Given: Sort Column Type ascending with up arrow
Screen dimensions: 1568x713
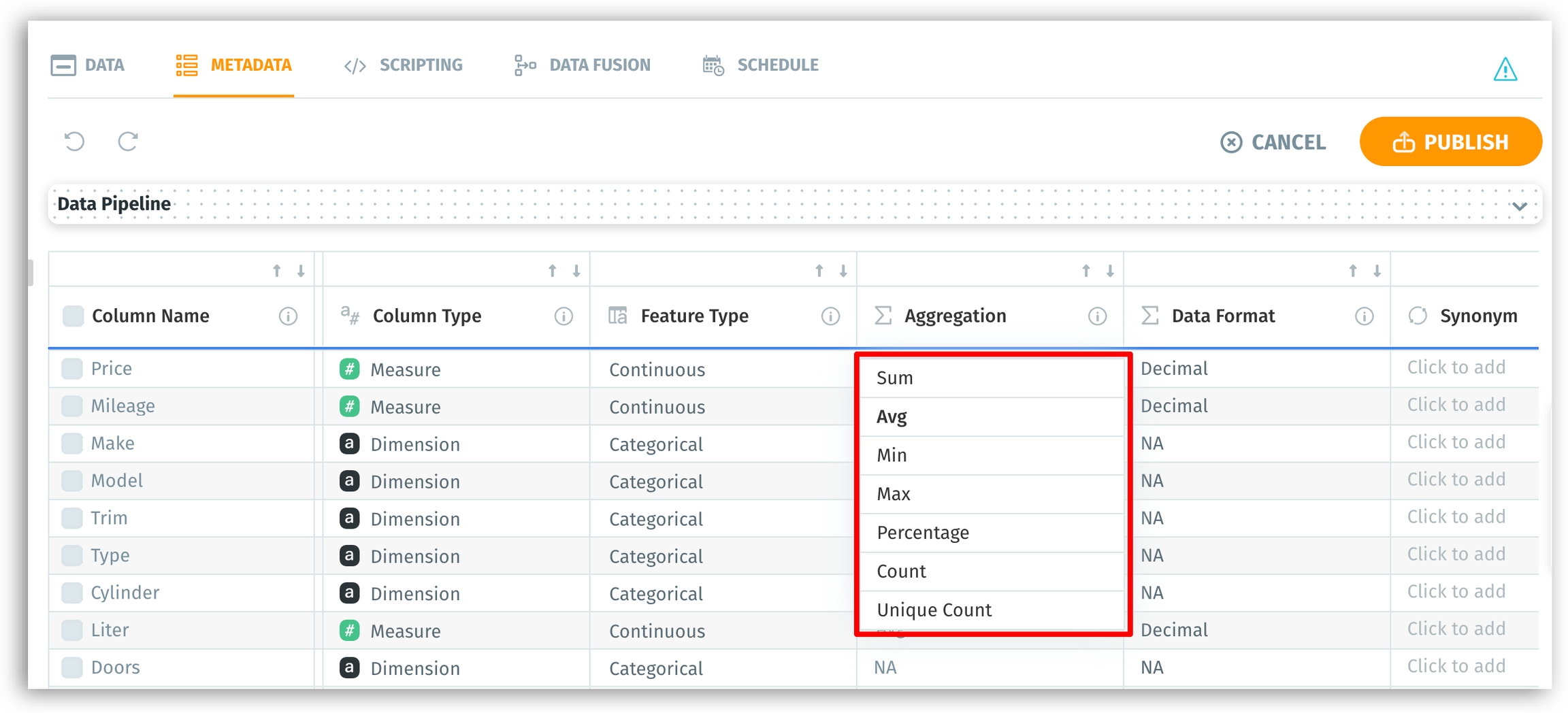Looking at the screenshot, I should point(553,271).
